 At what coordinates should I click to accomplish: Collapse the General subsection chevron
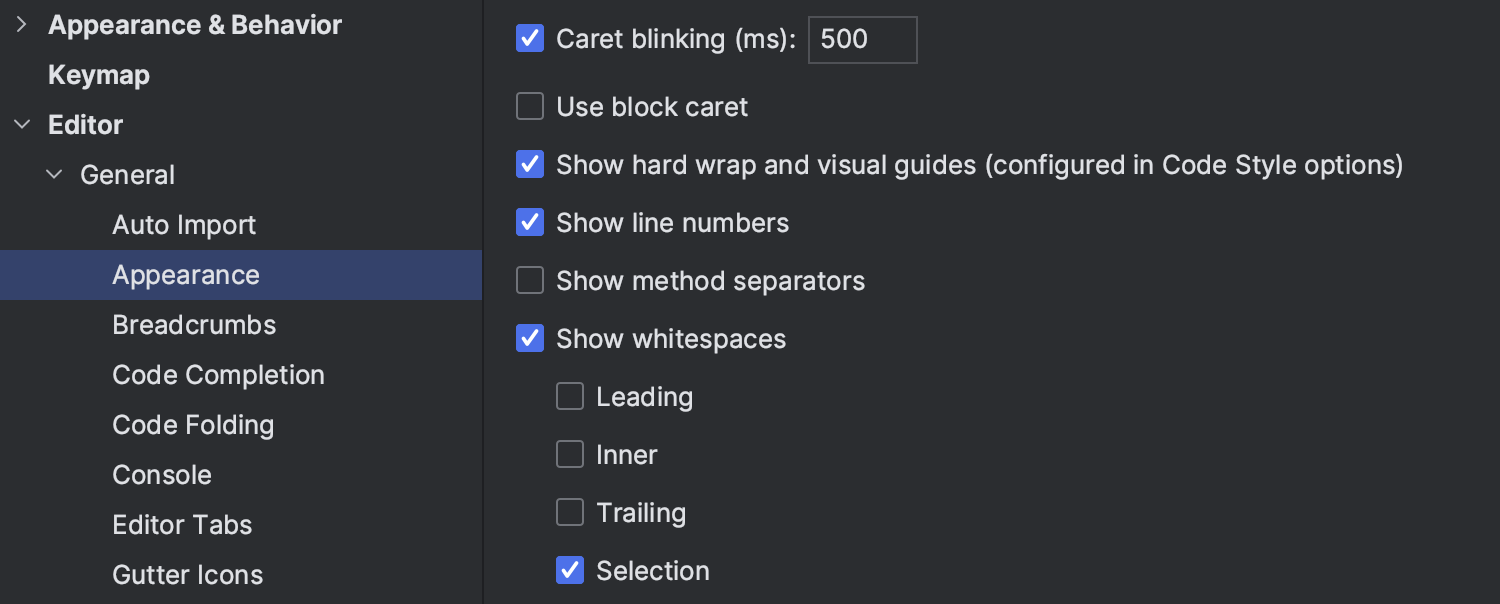54,175
